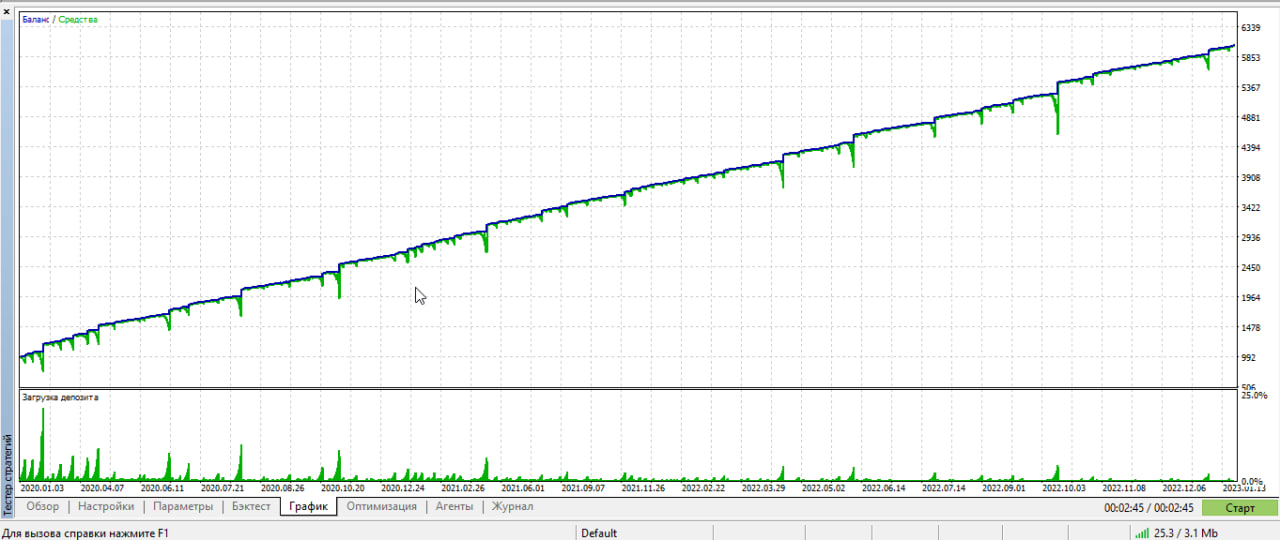This screenshot has width=1280, height=540.
Task: Click the 4881 value on the balance axis
Action: pyautogui.click(x=1252, y=118)
